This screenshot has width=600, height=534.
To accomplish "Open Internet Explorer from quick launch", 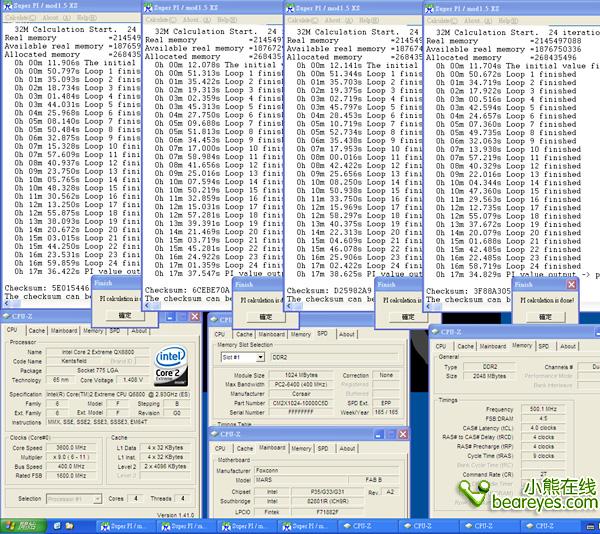I will click(57, 526).
